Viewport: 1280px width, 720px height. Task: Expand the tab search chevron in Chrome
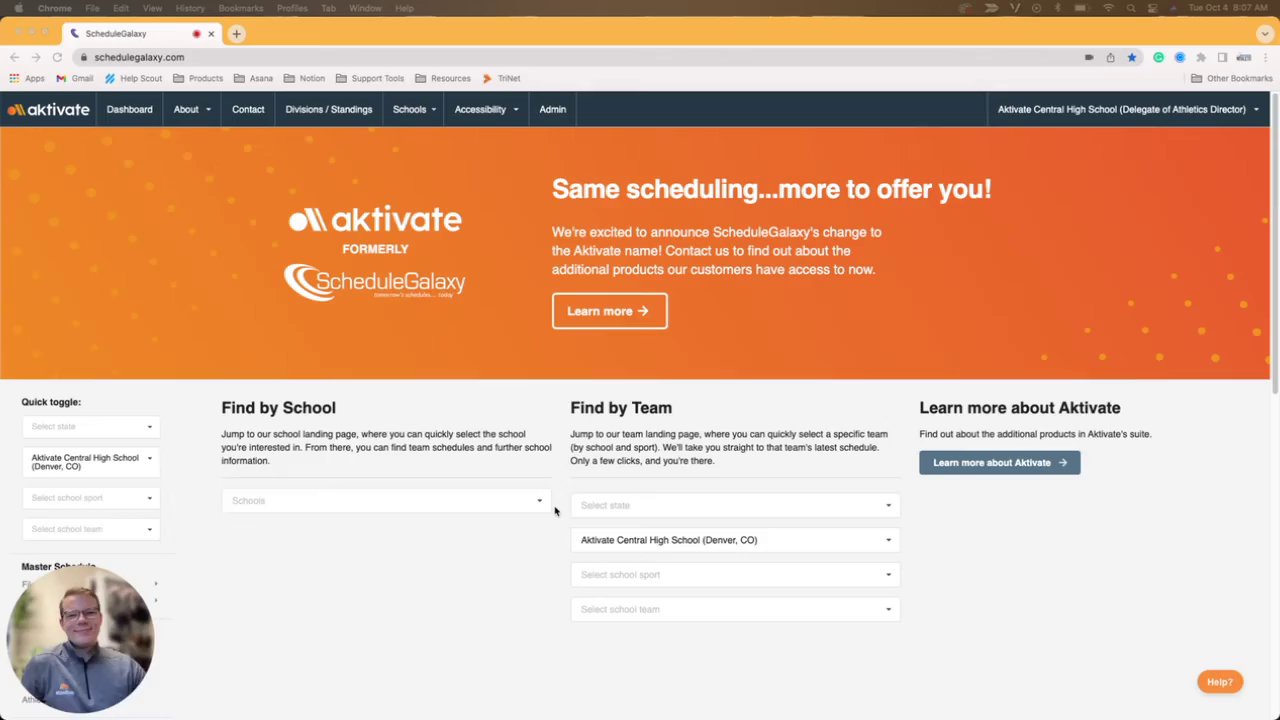coord(1265,34)
